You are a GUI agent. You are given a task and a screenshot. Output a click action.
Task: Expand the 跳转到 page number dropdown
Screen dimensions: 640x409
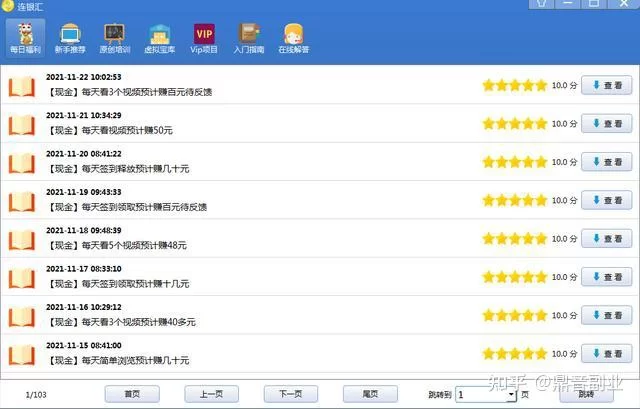[x=511, y=395]
